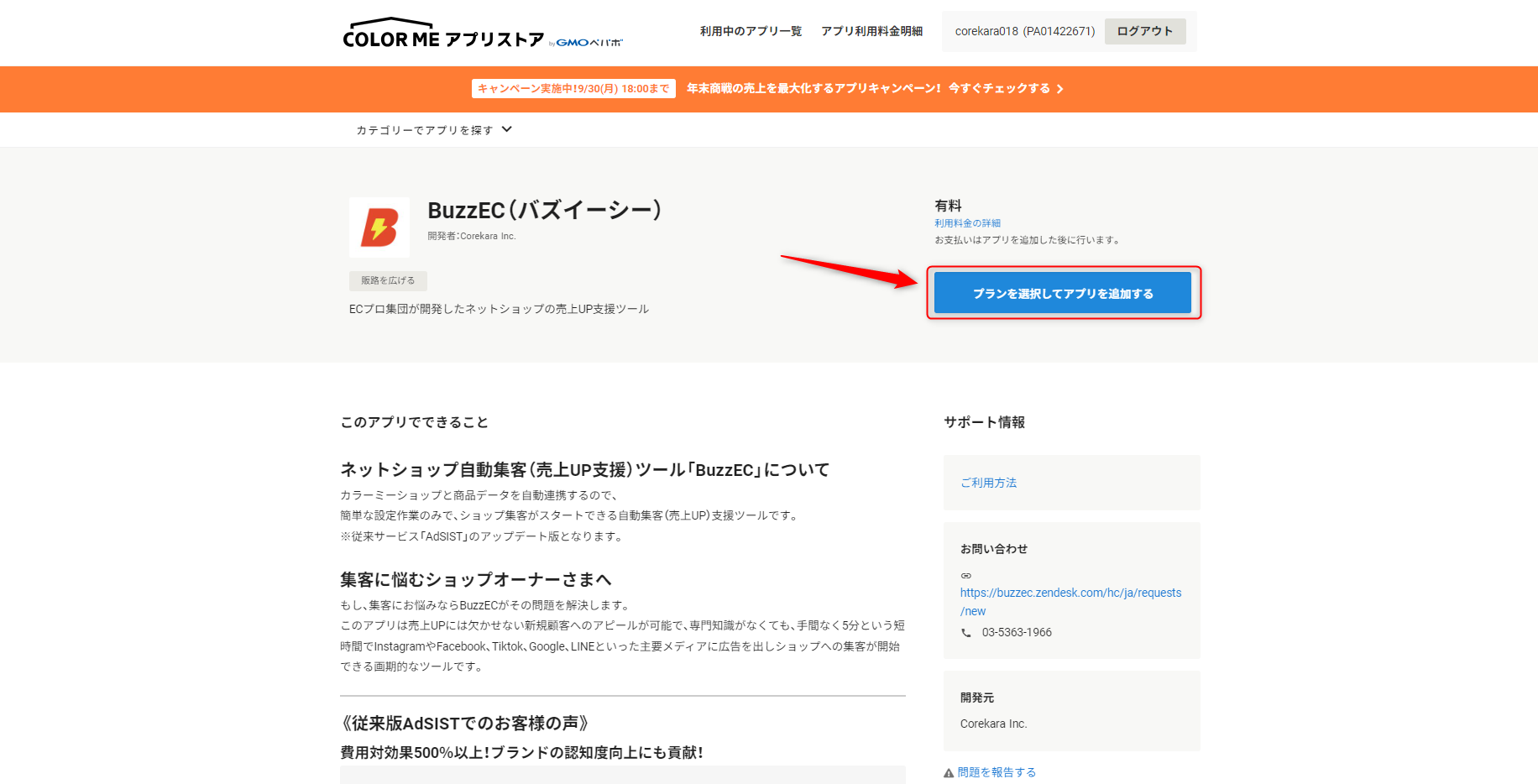The width and height of the screenshot is (1538, 784).
Task: Click phone number 03-5363-1966
Action: pyautogui.click(x=1017, y=632)
